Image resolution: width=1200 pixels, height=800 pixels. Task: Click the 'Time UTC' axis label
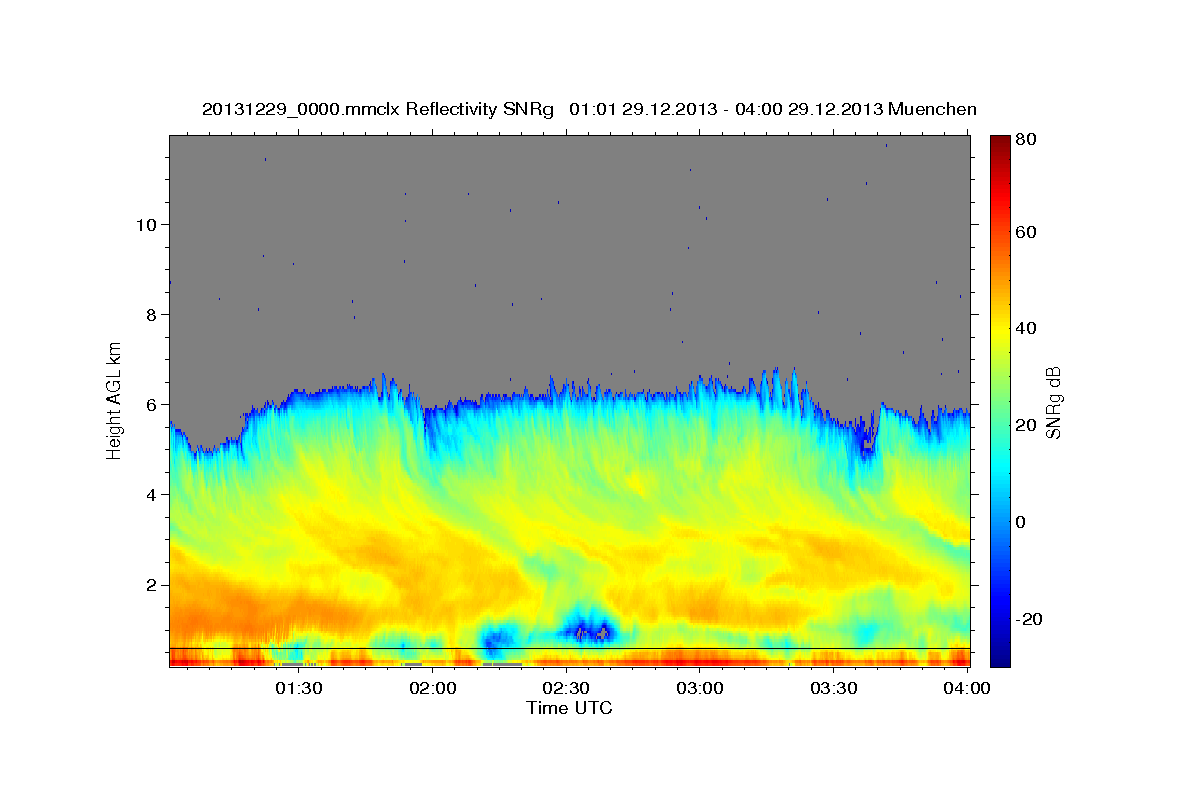569,708
